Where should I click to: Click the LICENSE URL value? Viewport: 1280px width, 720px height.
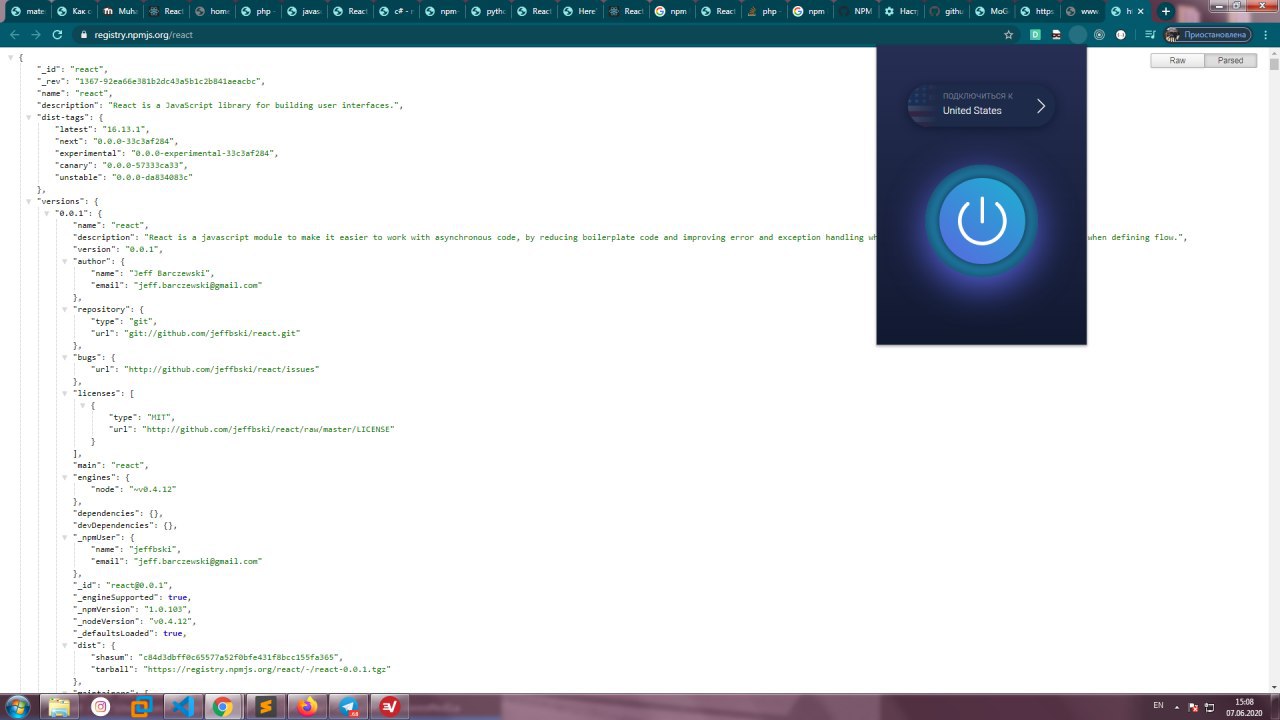[269, 429]
